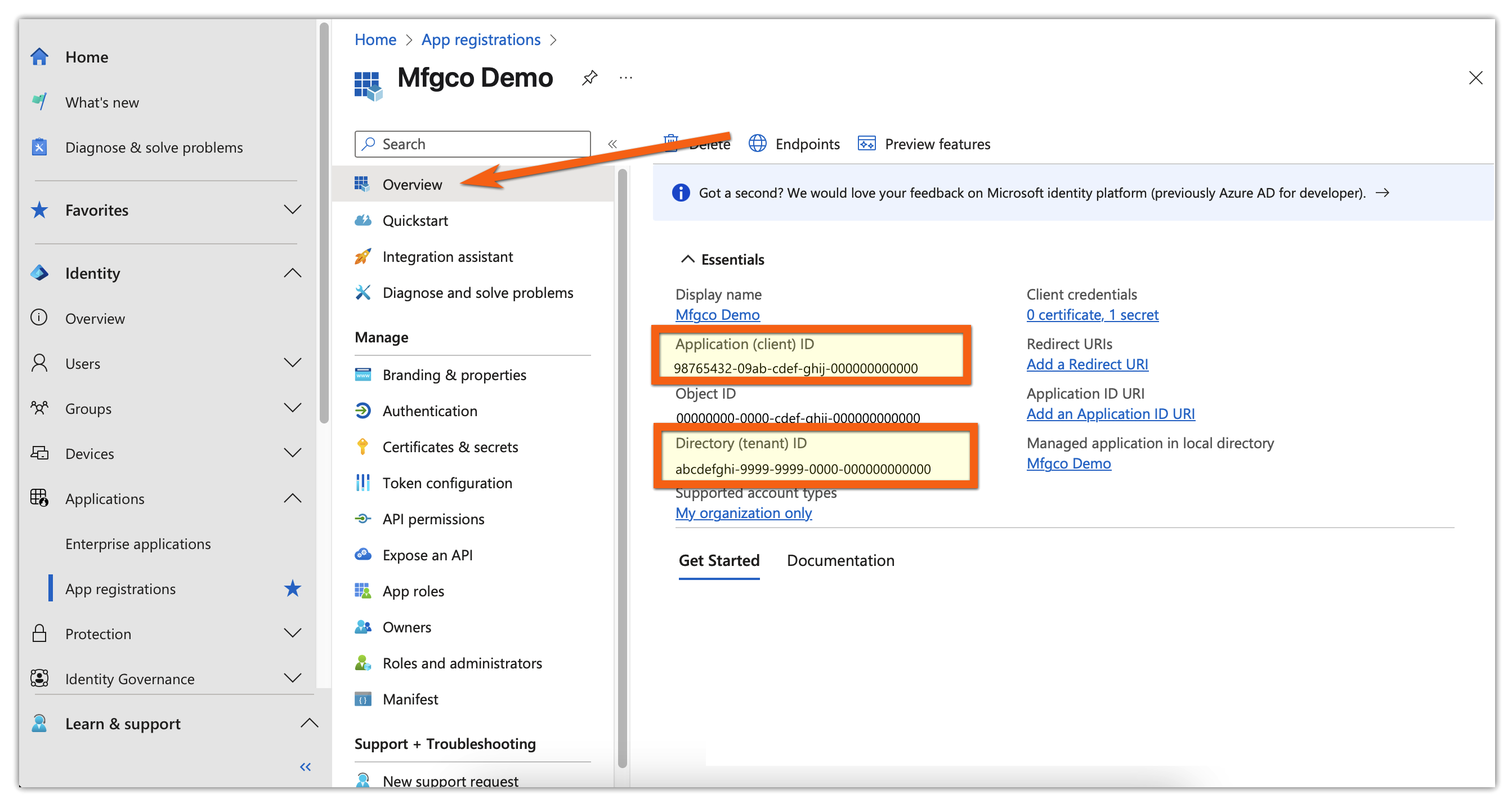Click the Integration assistant rocket icon
The width and height of the screenshot is (1512, 803).
point(363,257)
